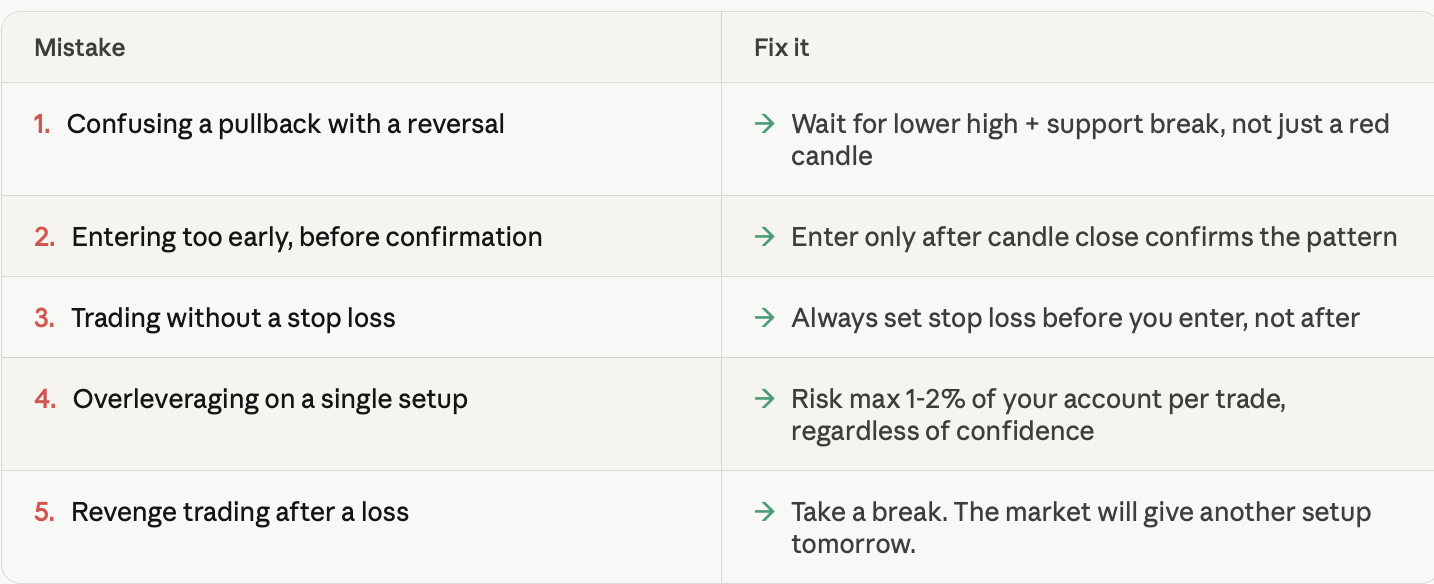Click the red number 5 marker
Screen dimensions: 1434x584
coord(44,512)
